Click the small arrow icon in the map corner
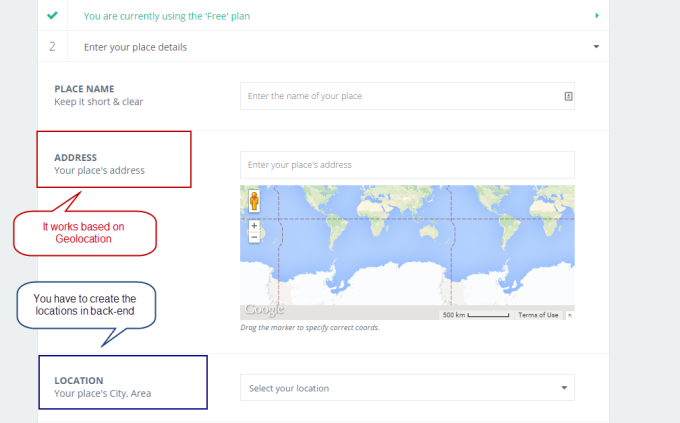 [x=569, y=315]
